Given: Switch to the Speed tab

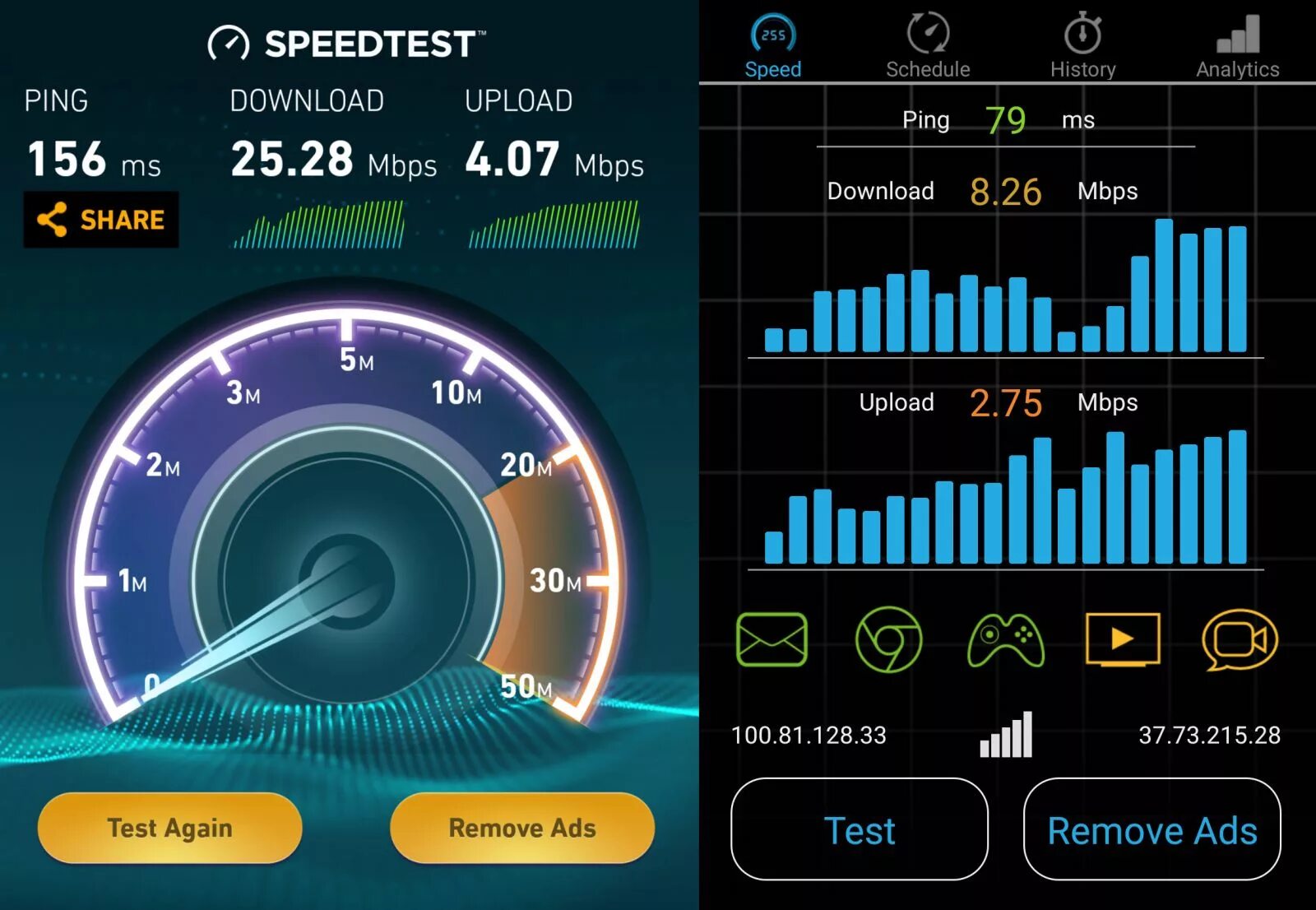Looking at the screenshot, I should (x=773, y=45).
